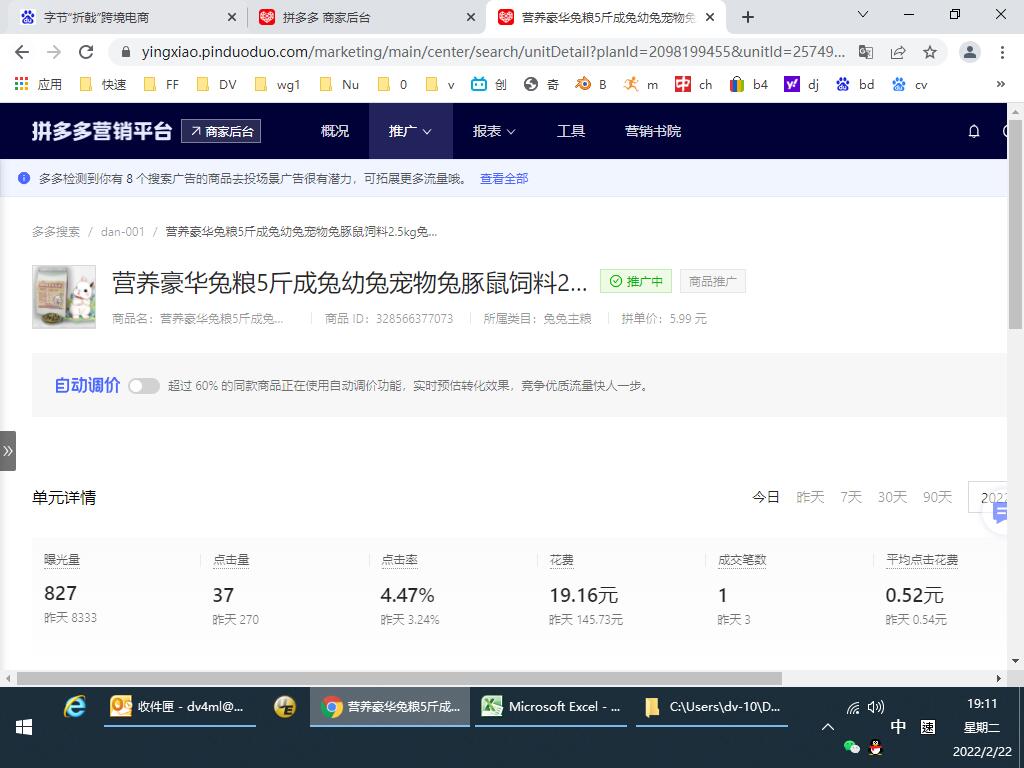This screenshot has width=1024, height=768.
Task: Open the chat support floating icon
Action: 999,514
